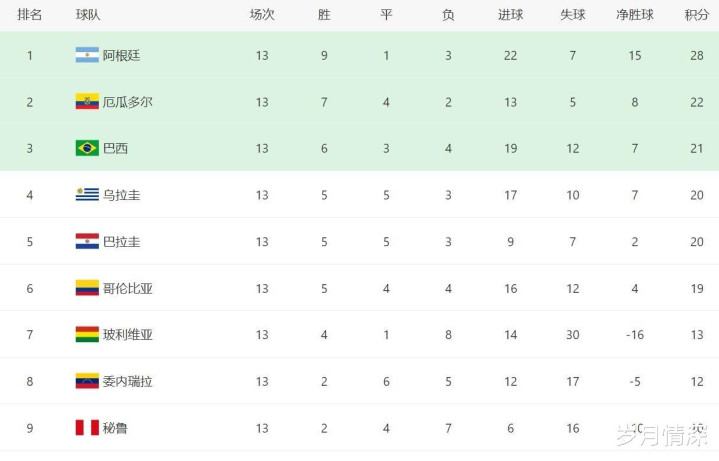Click the Venezuela flag icon
Image resolution: width=719 pixels, height=461 pixels.
pos(87,381)
